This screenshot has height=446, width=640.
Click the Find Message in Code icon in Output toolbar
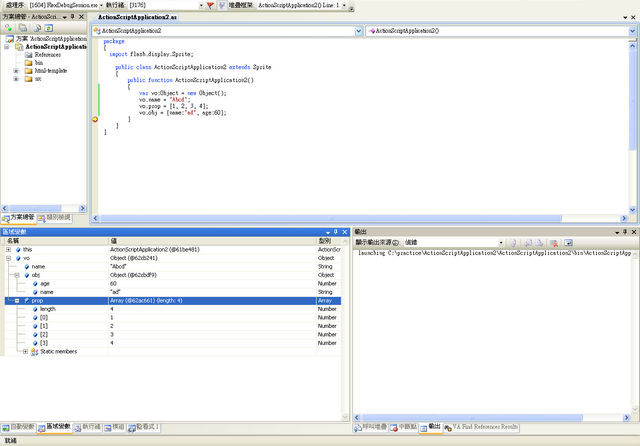pos(513,243)
